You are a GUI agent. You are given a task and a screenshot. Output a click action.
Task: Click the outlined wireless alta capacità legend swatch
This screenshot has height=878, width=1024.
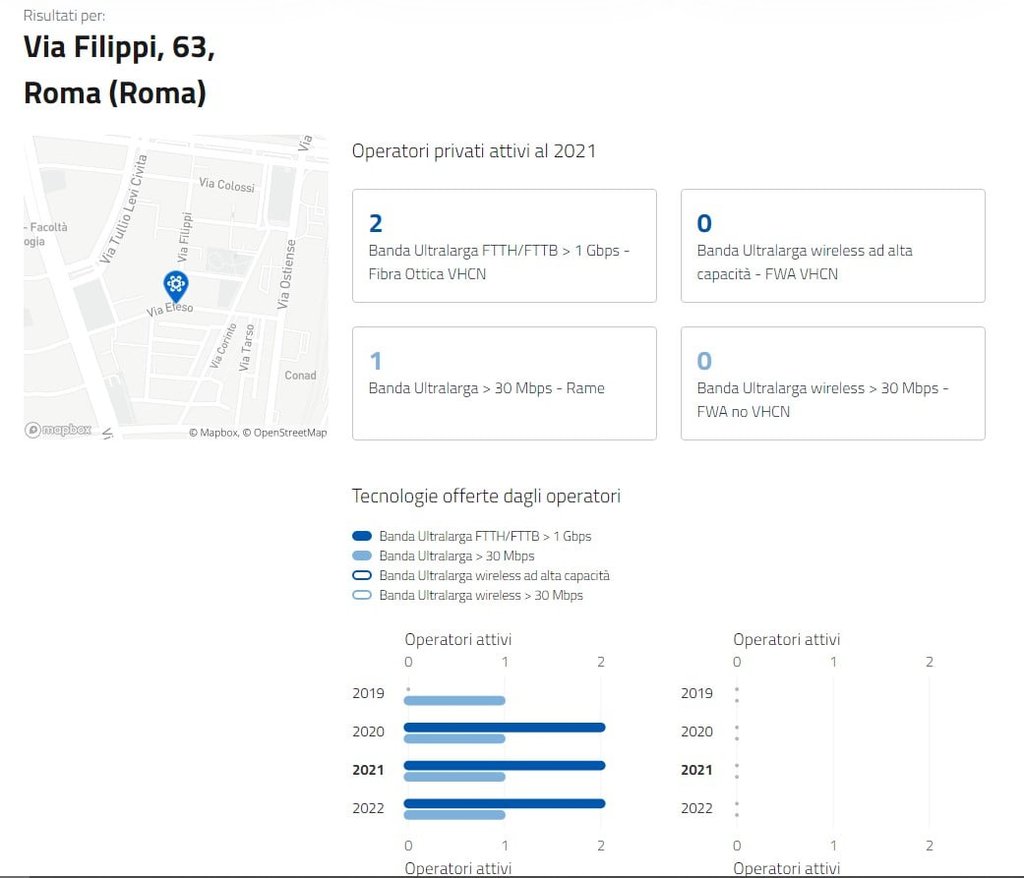(x=362, y=576)
